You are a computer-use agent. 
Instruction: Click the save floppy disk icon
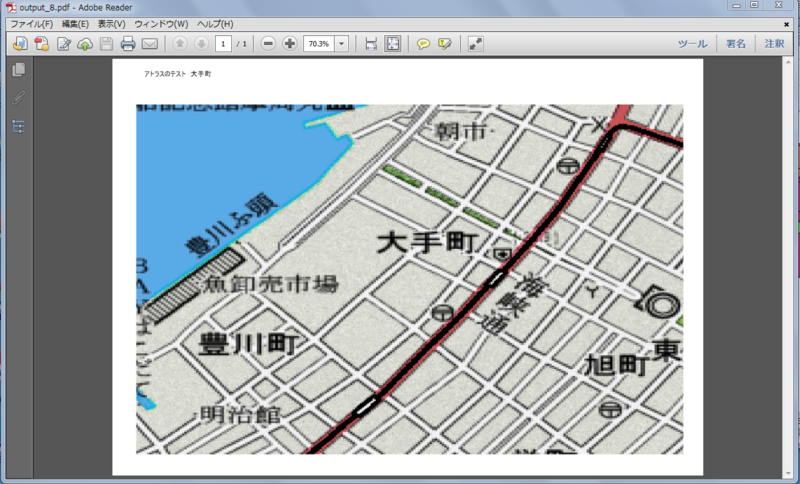[x=106, y=44]
